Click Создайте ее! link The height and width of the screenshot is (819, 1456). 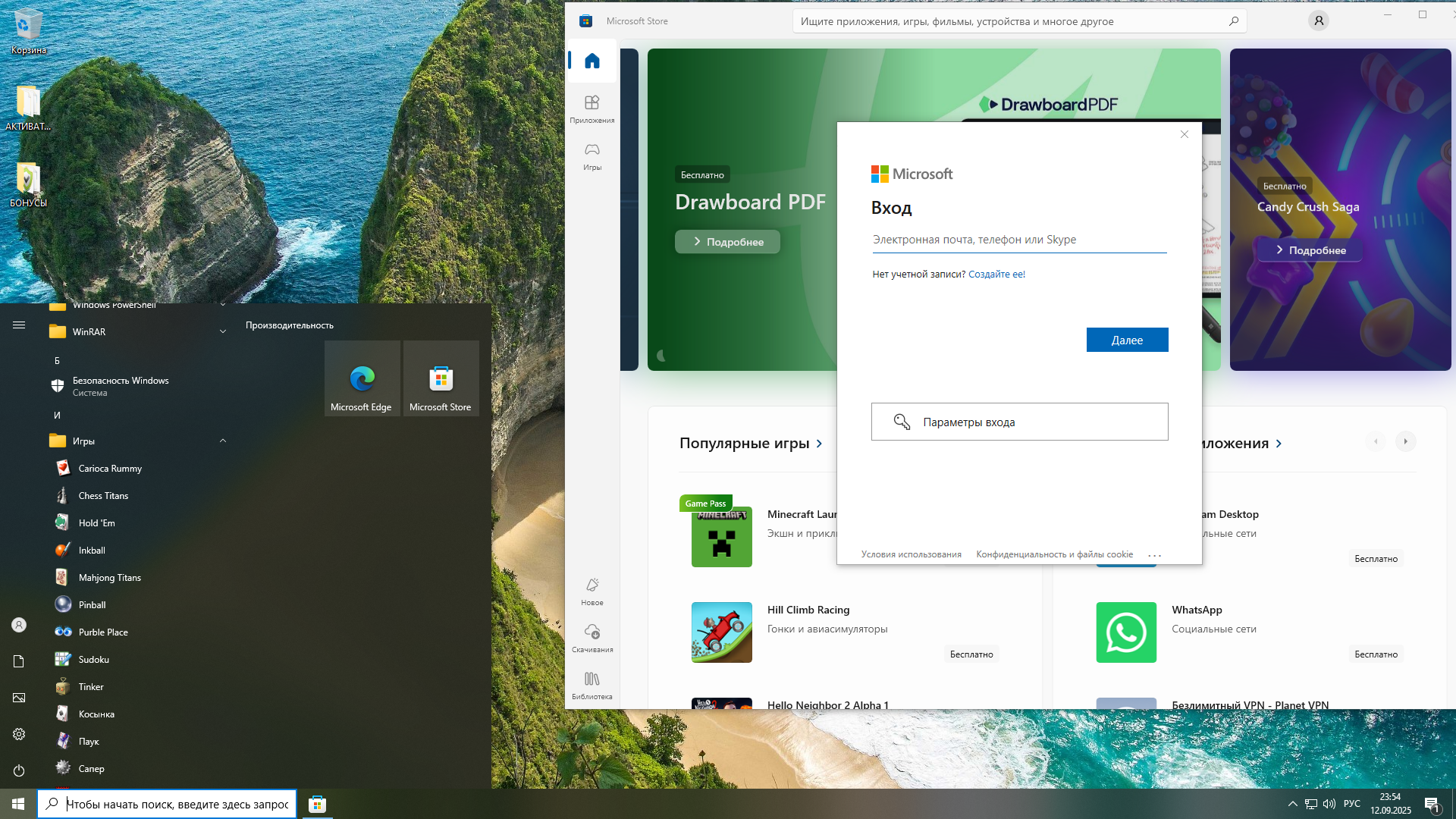pos(996,275)
